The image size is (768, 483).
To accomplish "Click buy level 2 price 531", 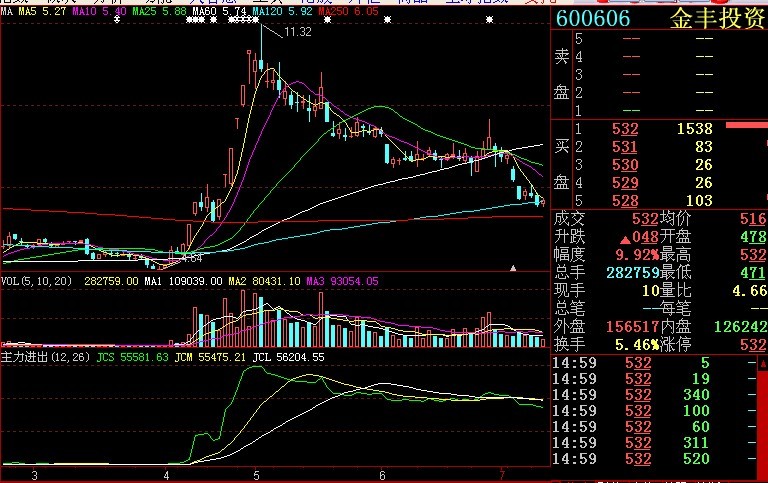I will pos(625,147).
